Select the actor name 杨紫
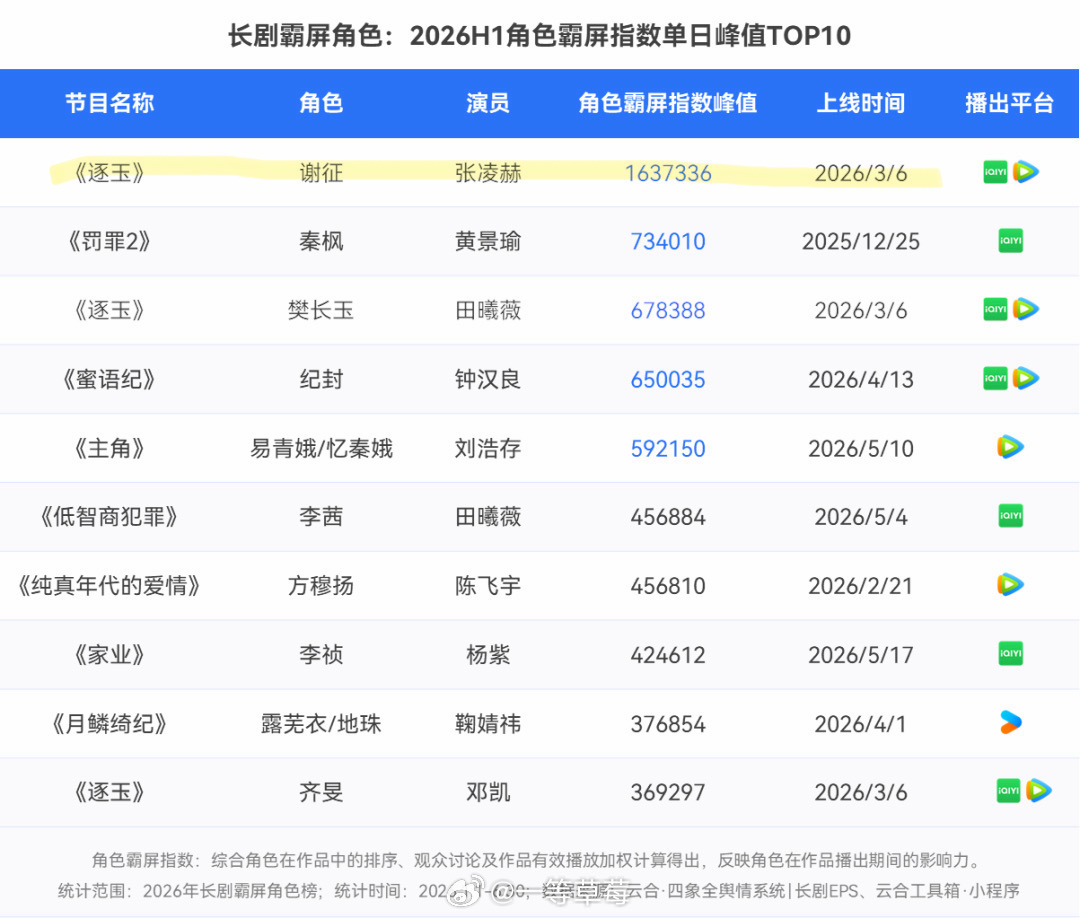Screen dimensions: 1080x918 pyautogui.click(x=488, y=654)
